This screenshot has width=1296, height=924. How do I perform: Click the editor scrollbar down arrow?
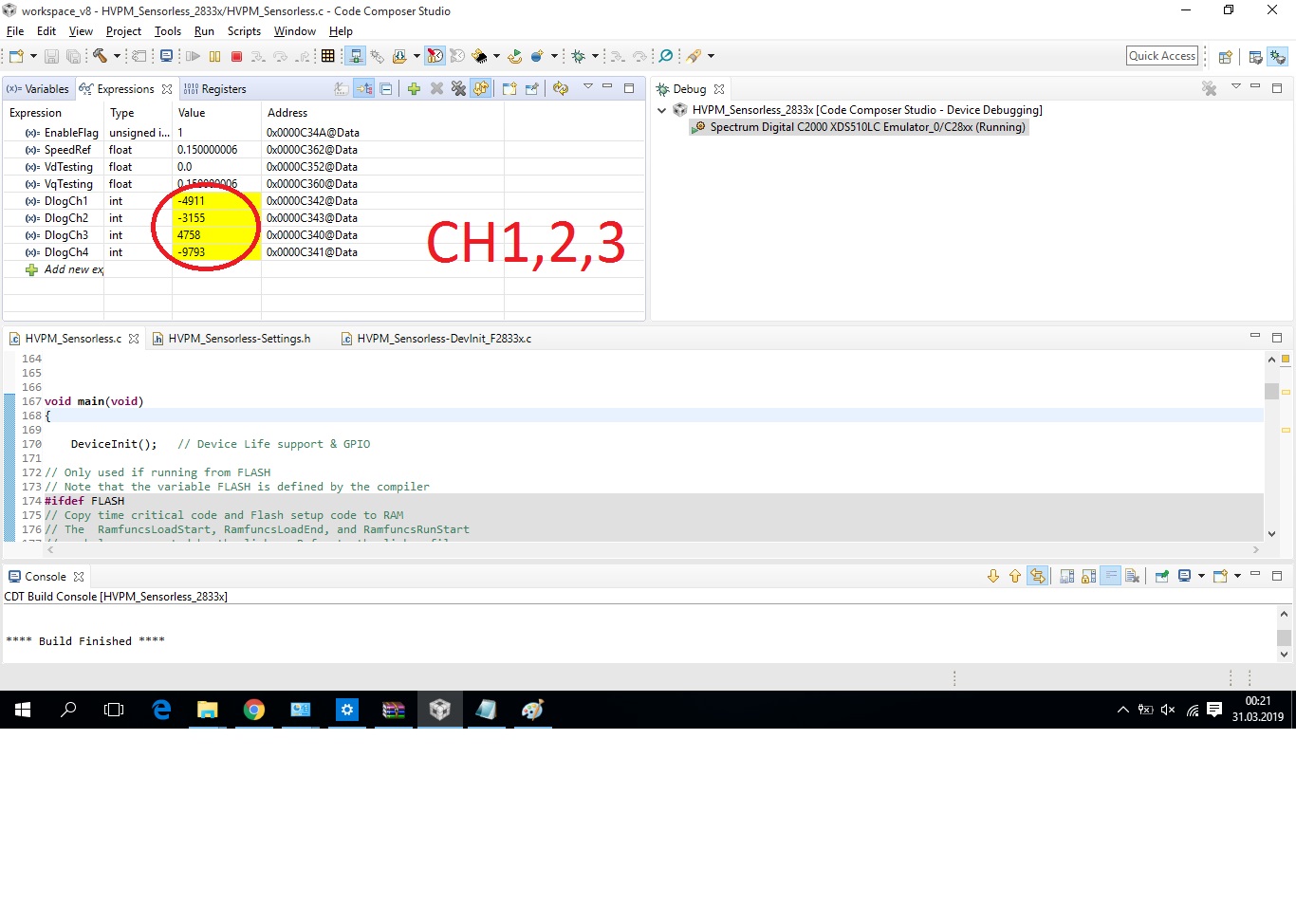coord(1271,533)
